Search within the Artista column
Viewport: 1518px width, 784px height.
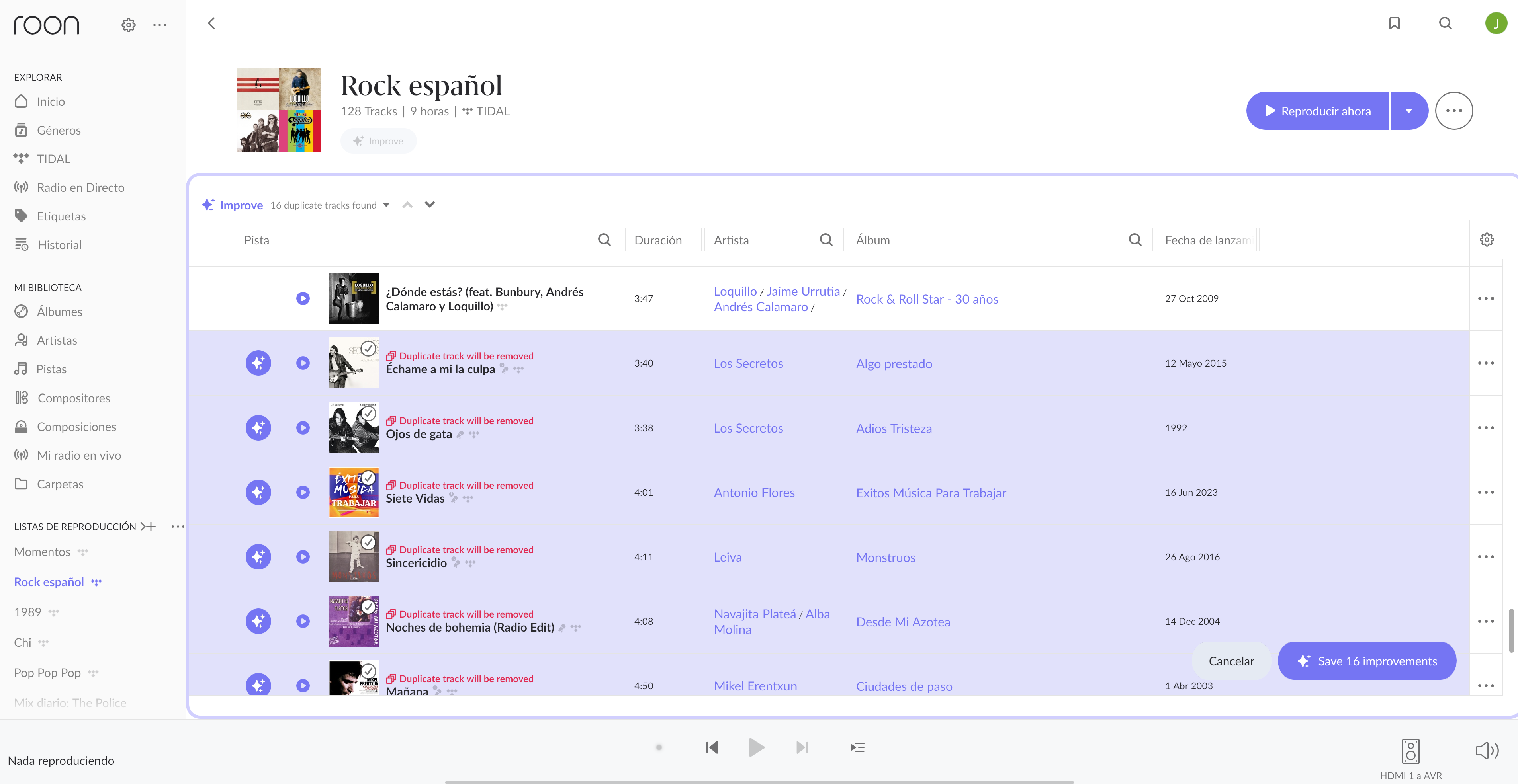point(826,240)
